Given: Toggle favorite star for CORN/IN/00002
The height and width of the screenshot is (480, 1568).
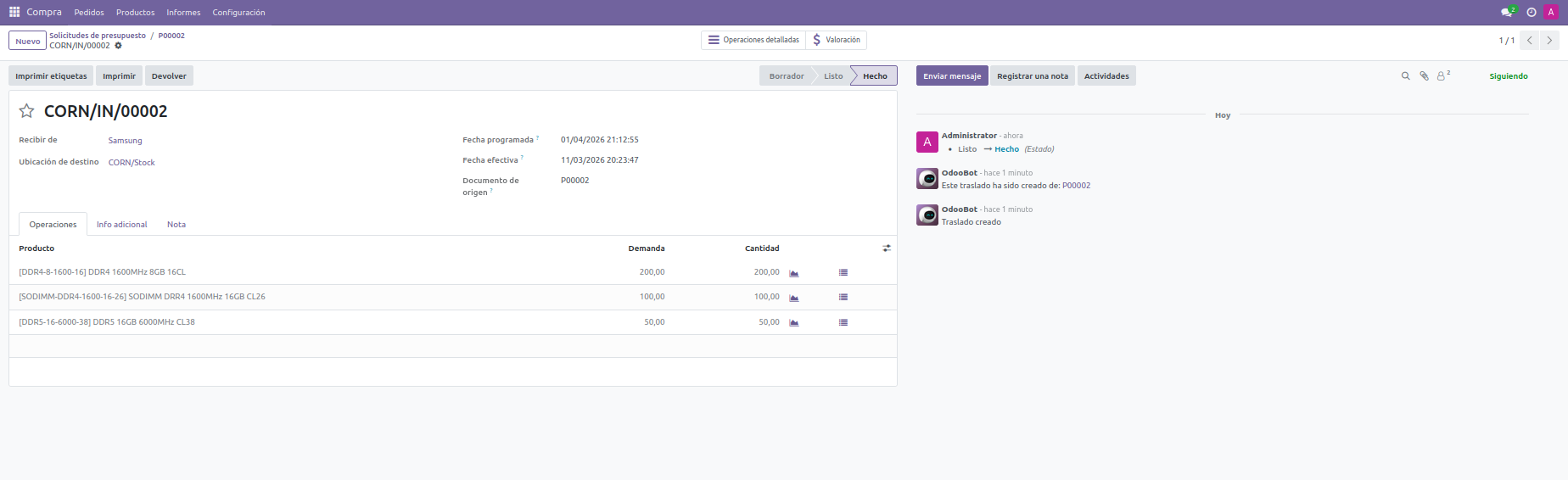Looking at the screenshot, I should pos(27,111).
